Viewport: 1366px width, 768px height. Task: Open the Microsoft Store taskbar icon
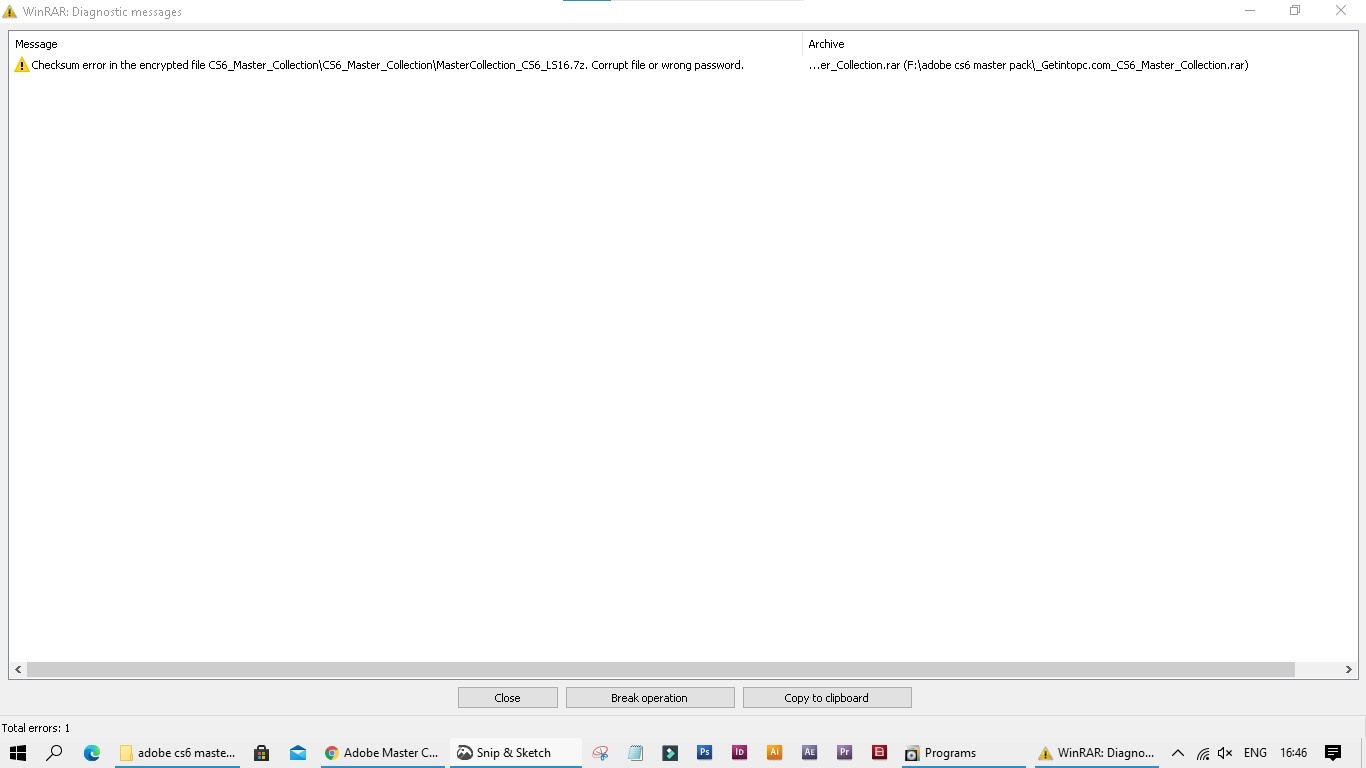click(x=261, y=753)
